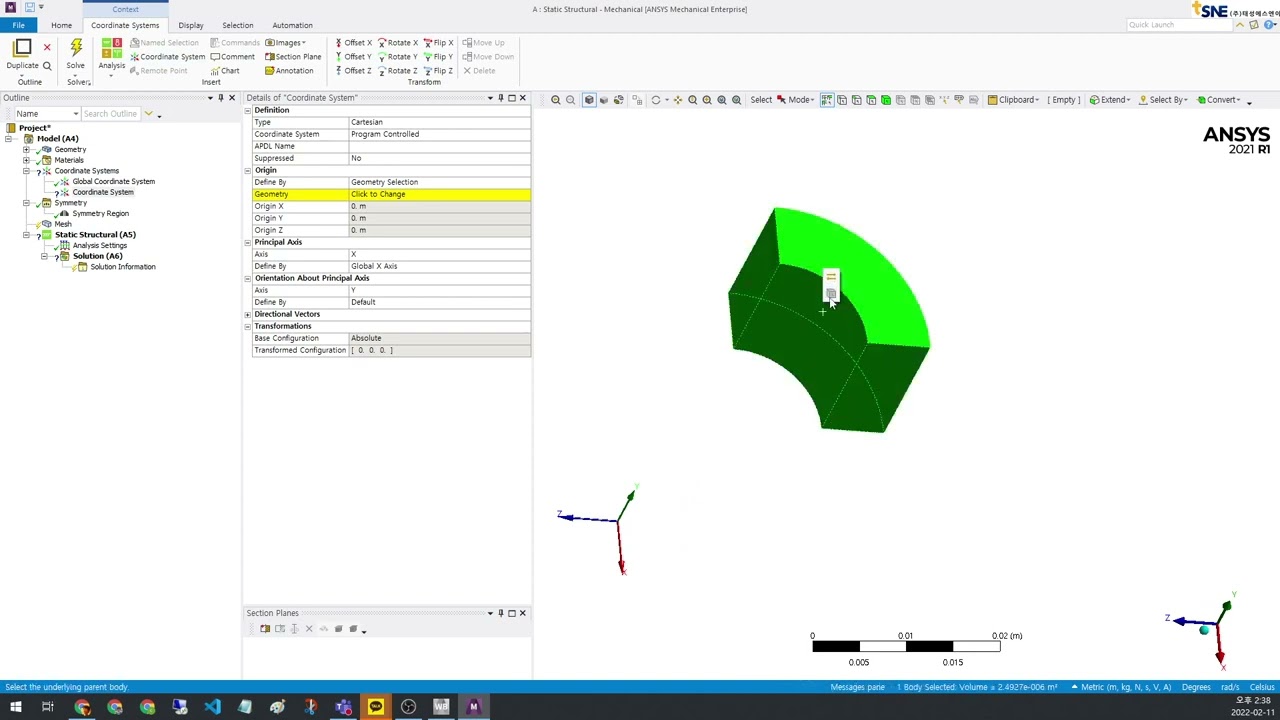Select the Body selection filter (green cube)

pyautogui.click(x=886, y=100)
